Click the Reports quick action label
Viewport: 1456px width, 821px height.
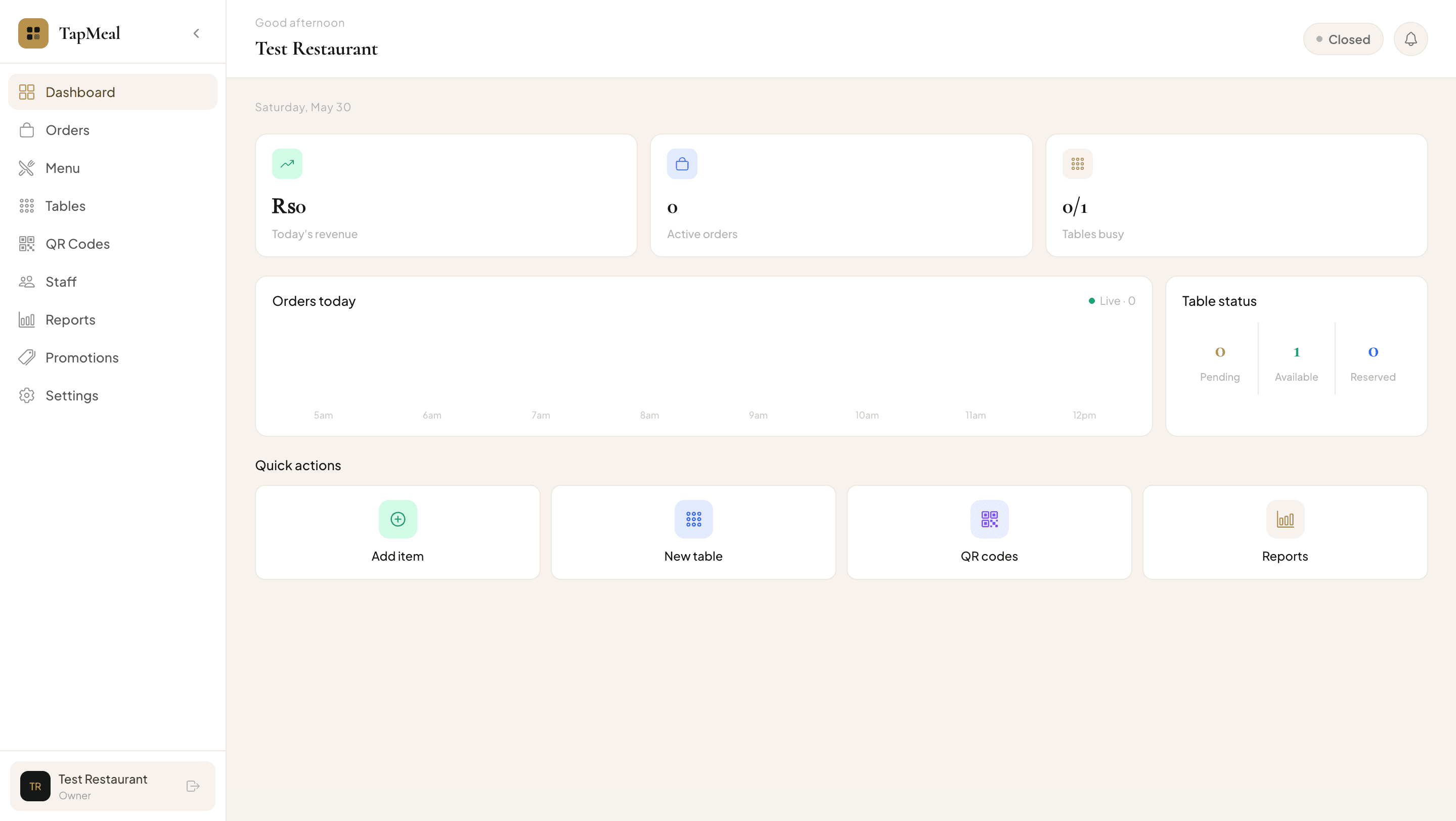pyautogui.click(x=1285, y=556)
